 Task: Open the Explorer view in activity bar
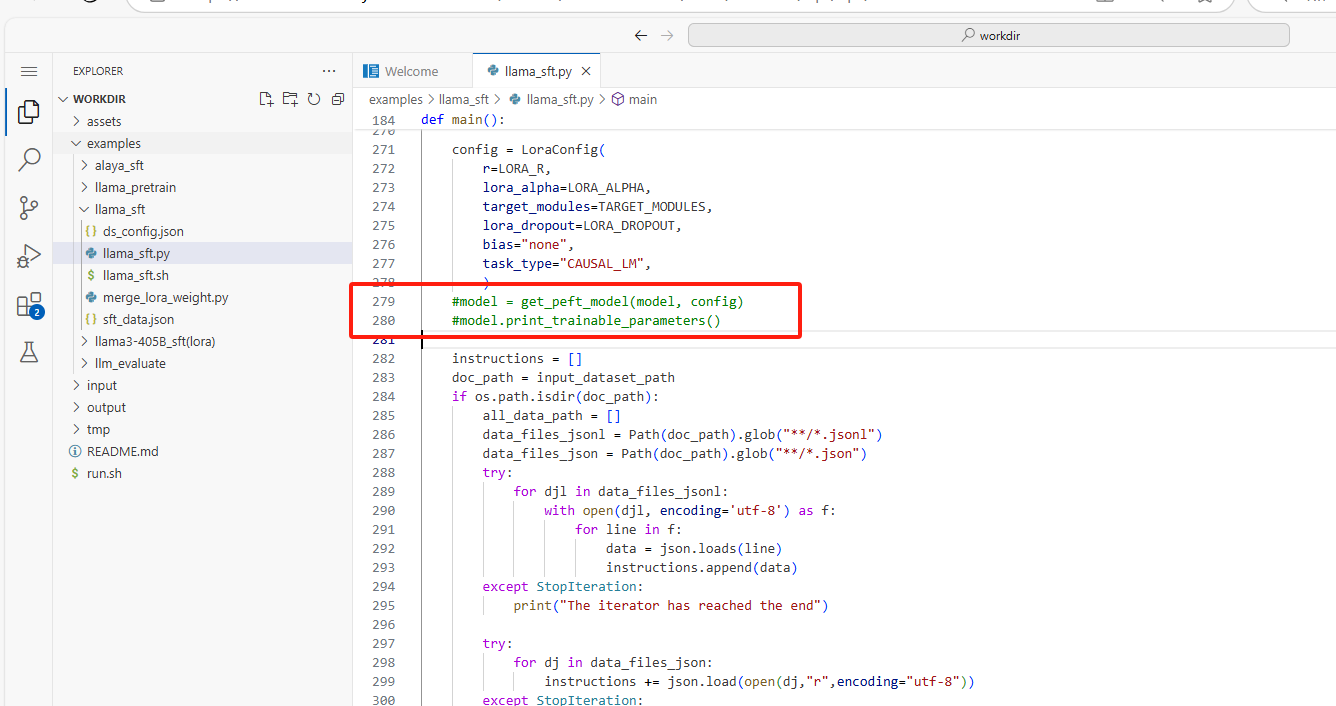[x=29, y=111]
